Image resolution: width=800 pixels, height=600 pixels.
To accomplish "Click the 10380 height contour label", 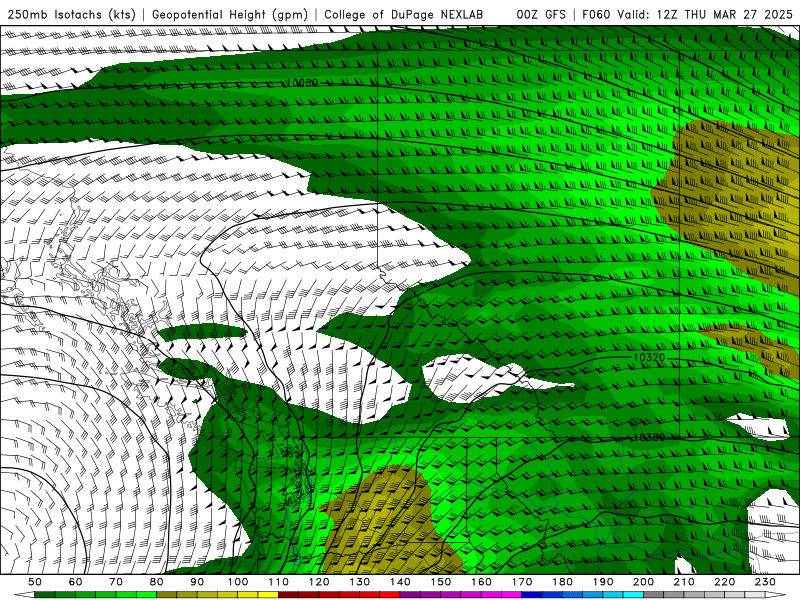I will point(649,437).
